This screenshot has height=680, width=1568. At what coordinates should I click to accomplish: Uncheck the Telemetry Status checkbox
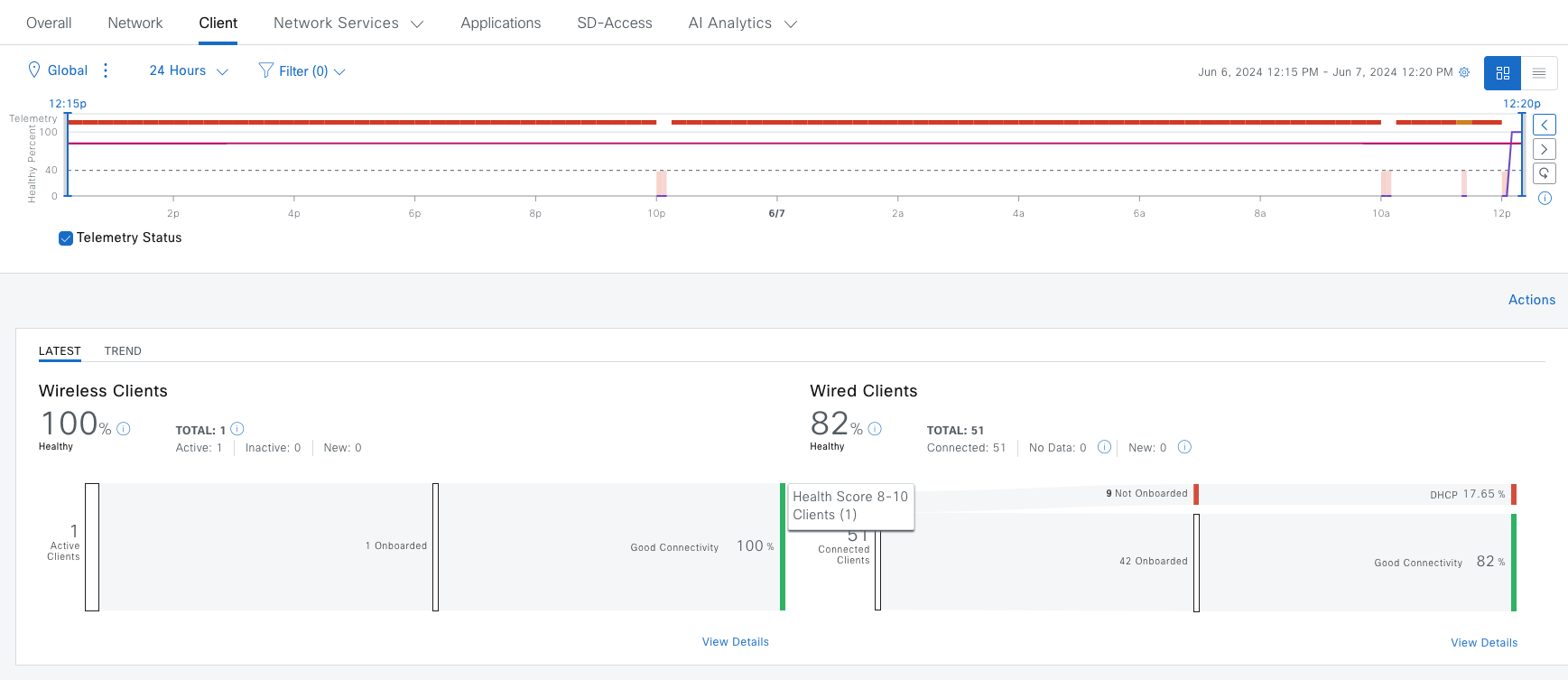click(x=66, y=238)
